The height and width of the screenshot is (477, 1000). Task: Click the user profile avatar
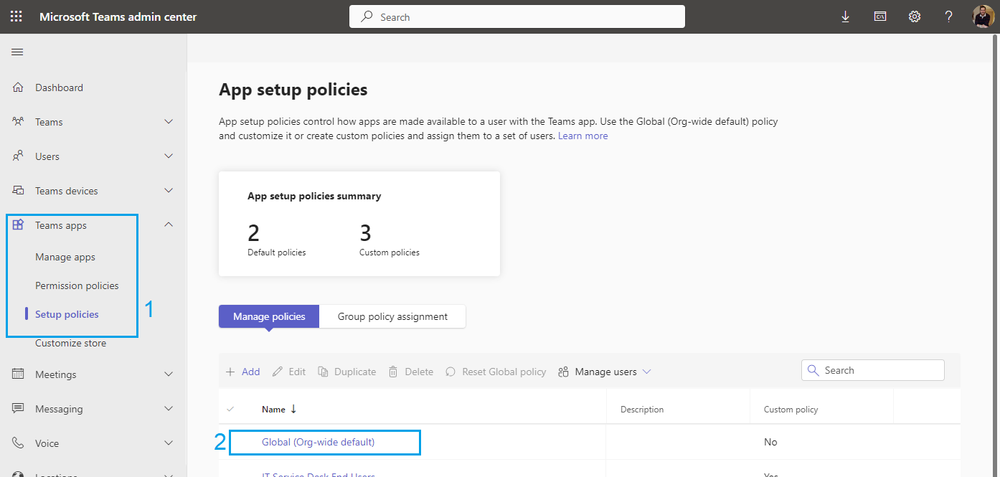click(982, 17)
